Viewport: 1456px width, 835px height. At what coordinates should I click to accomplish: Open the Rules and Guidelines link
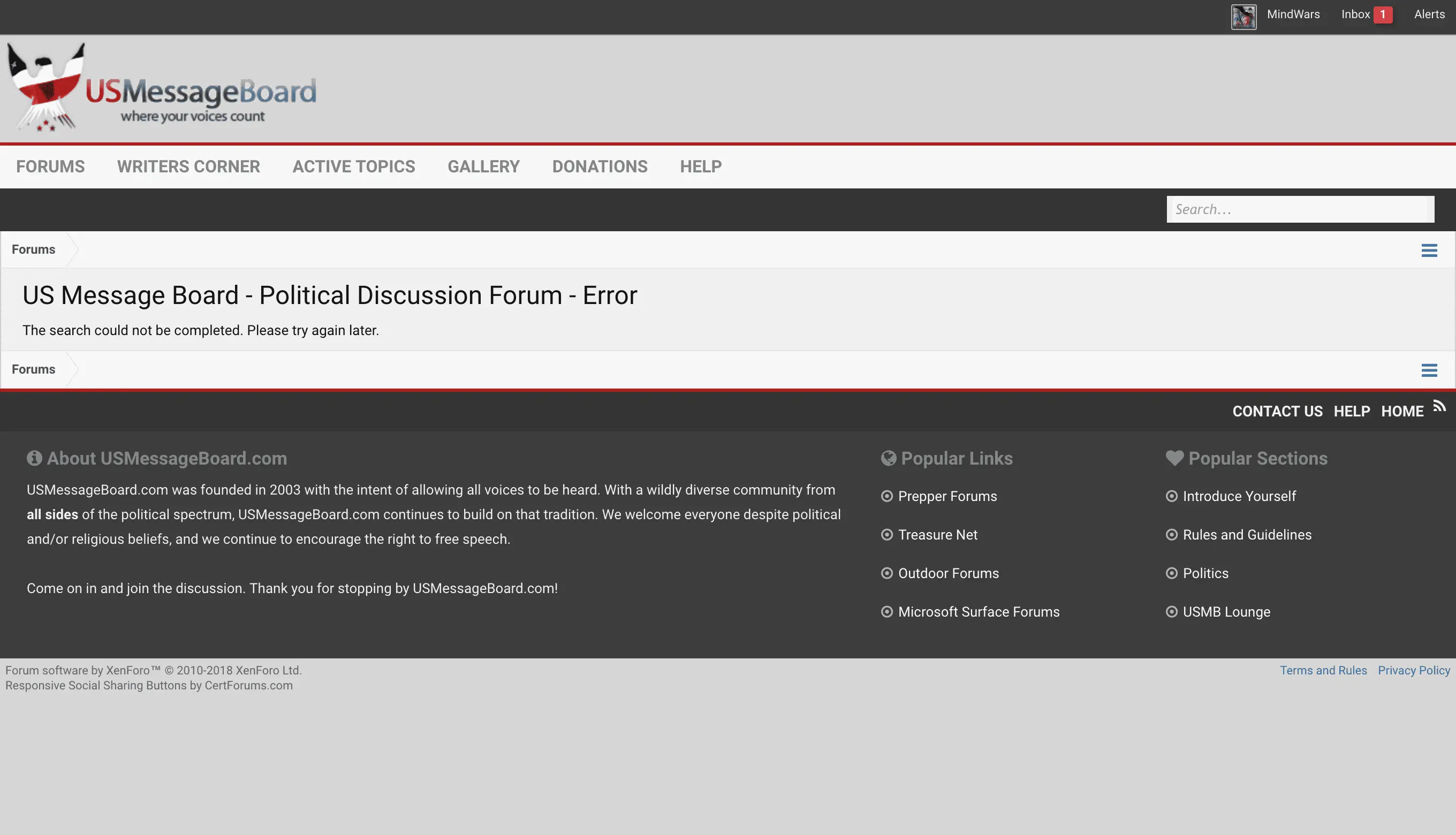[1247, 535]
